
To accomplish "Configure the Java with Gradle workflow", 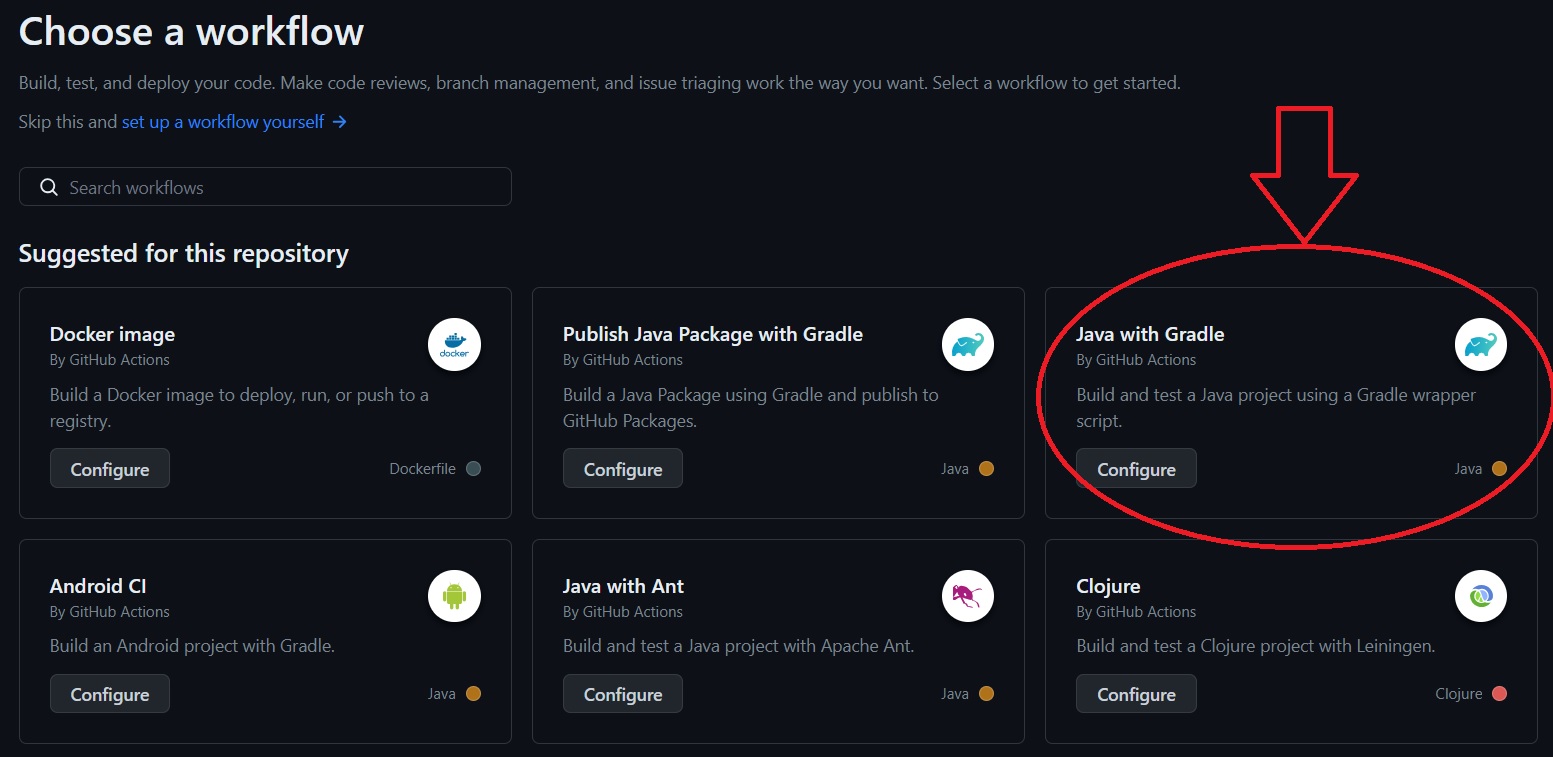I will pyautogui.click(x=1136, y=468).
